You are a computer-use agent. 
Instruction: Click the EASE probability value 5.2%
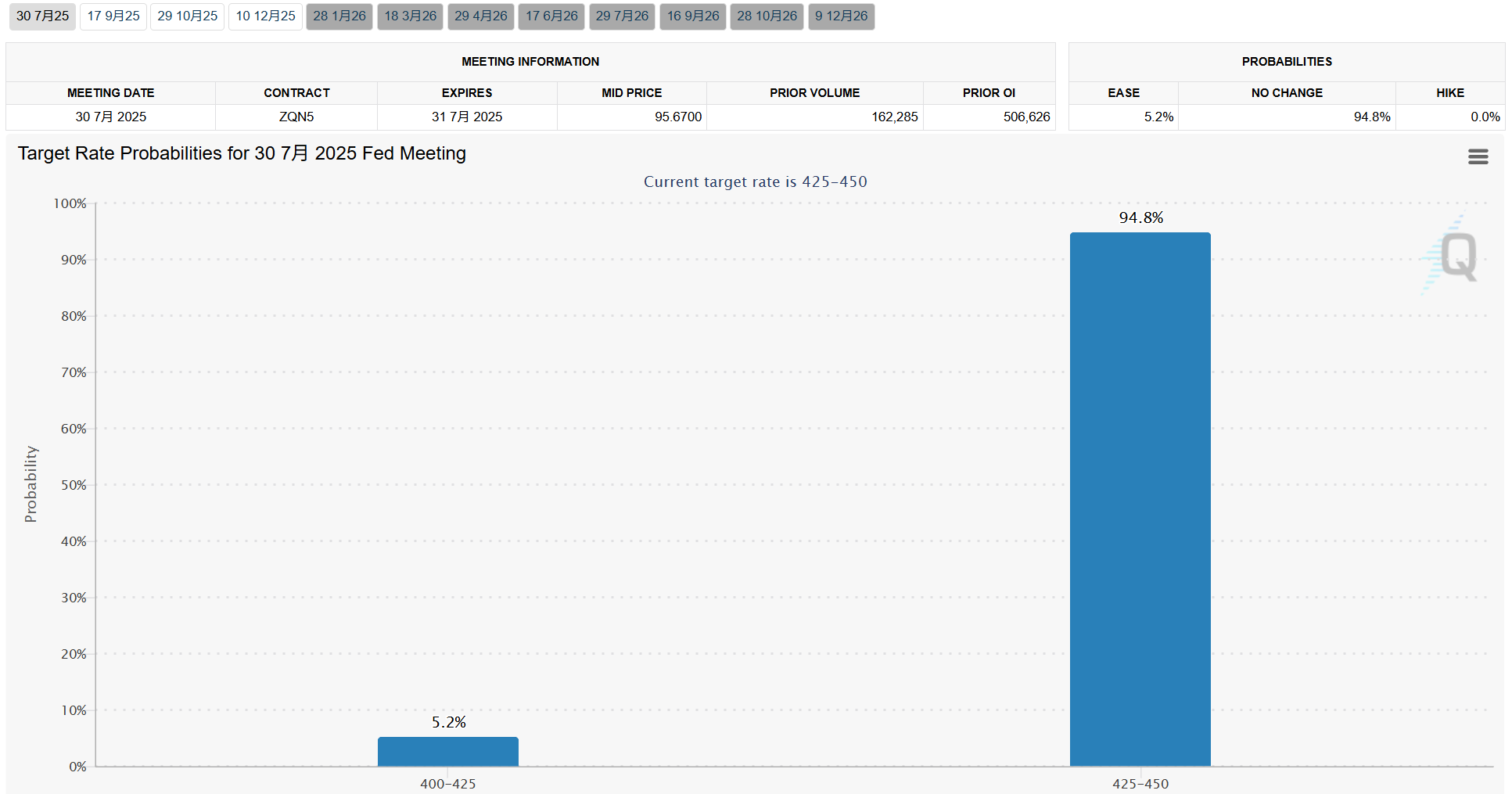[1158, 117]
